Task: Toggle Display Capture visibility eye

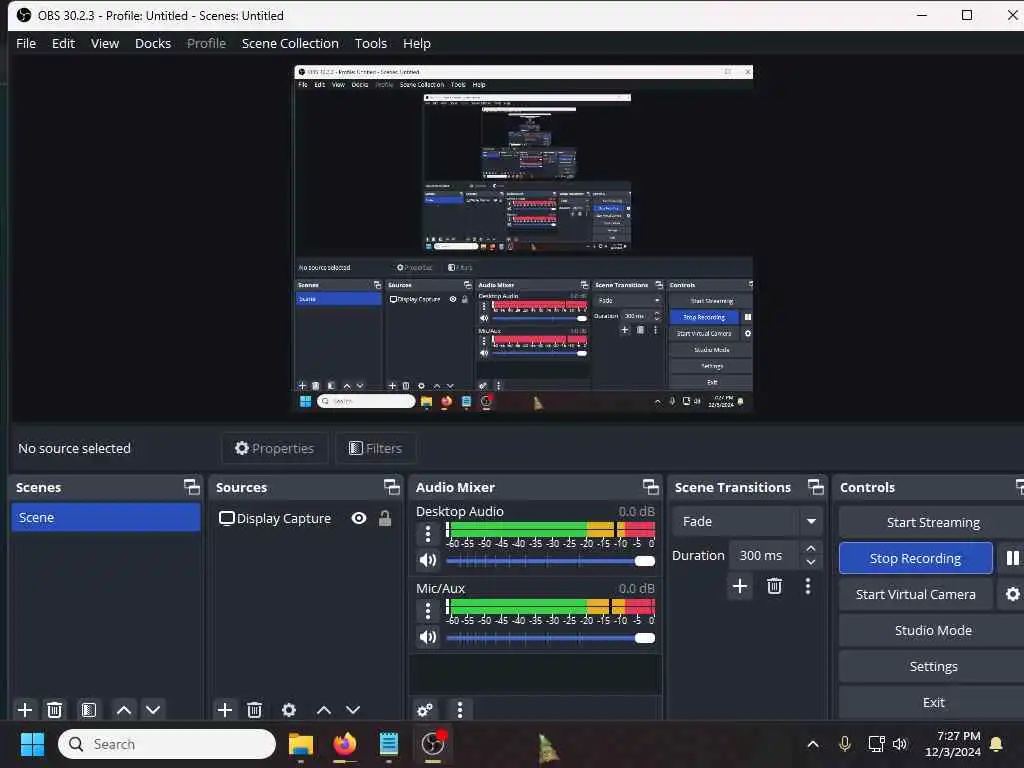Action: [x=359, y=519]
